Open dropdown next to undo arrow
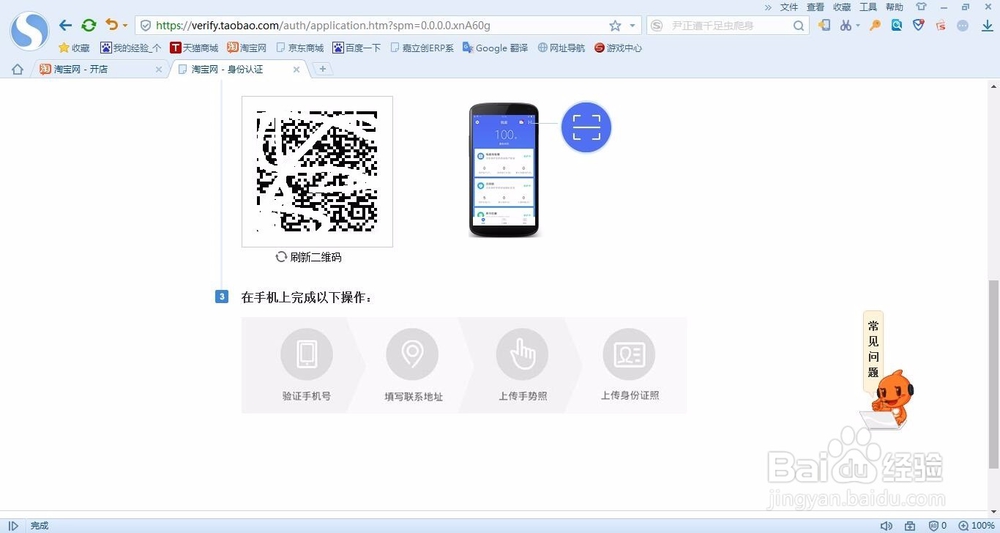 (125, 26)
